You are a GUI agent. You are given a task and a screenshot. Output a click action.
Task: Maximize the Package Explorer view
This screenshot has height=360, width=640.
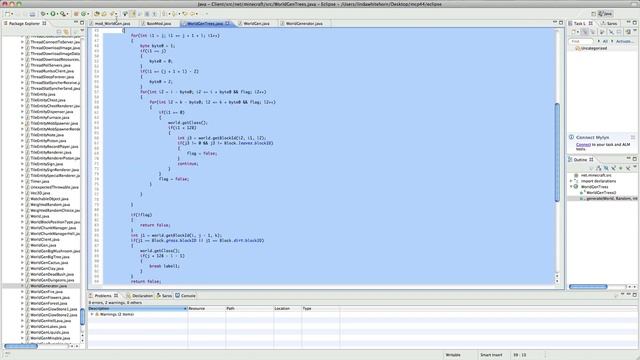click(82, 22)
